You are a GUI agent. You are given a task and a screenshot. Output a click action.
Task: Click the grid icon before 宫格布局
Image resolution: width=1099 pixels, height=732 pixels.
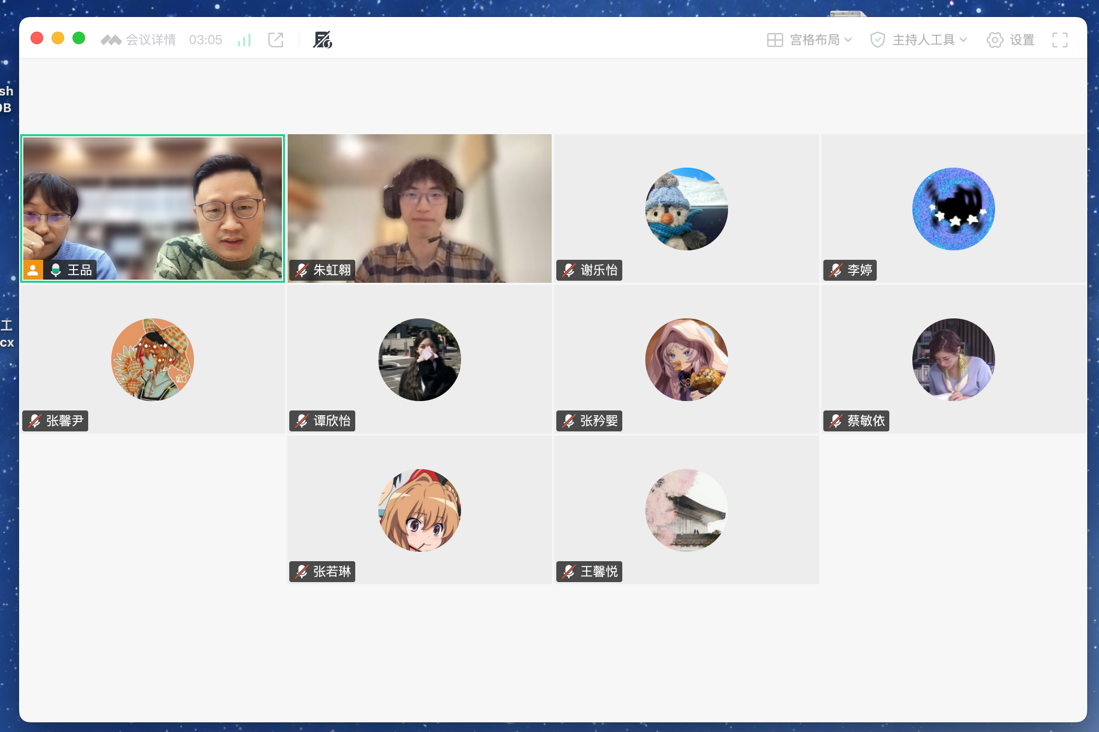tap(773, 39)
